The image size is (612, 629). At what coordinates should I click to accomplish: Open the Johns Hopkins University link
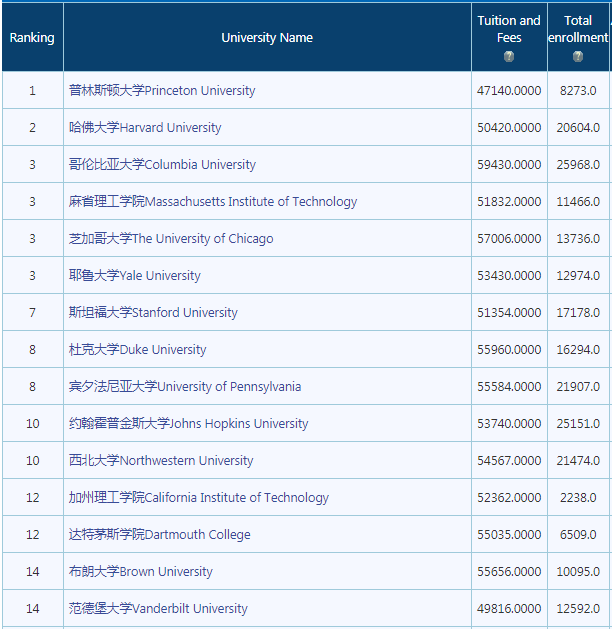pyautogui.click(x=188, y=424)
